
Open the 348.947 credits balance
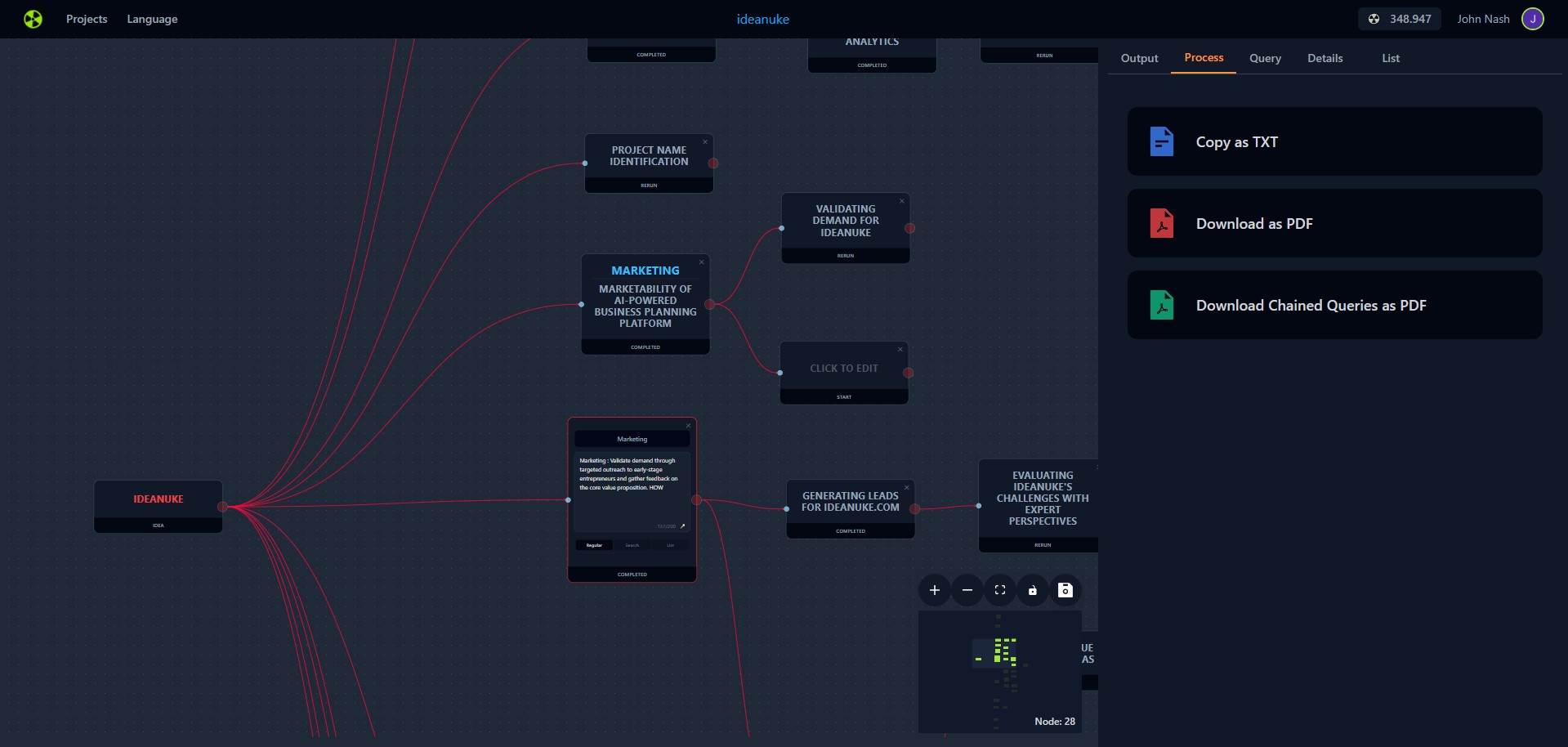[1400, 19]
